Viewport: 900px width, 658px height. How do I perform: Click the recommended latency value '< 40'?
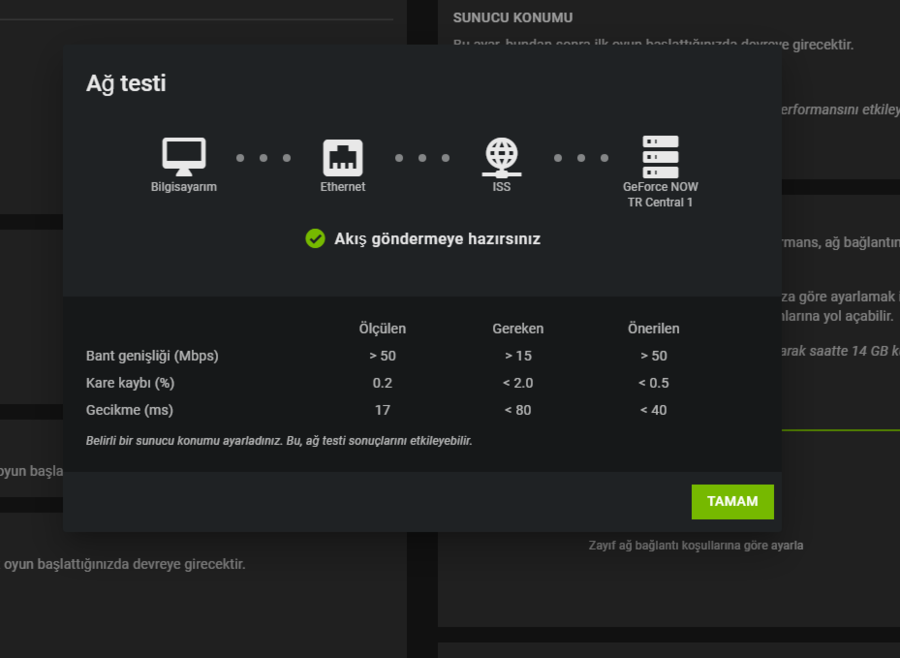coord(653,410)
